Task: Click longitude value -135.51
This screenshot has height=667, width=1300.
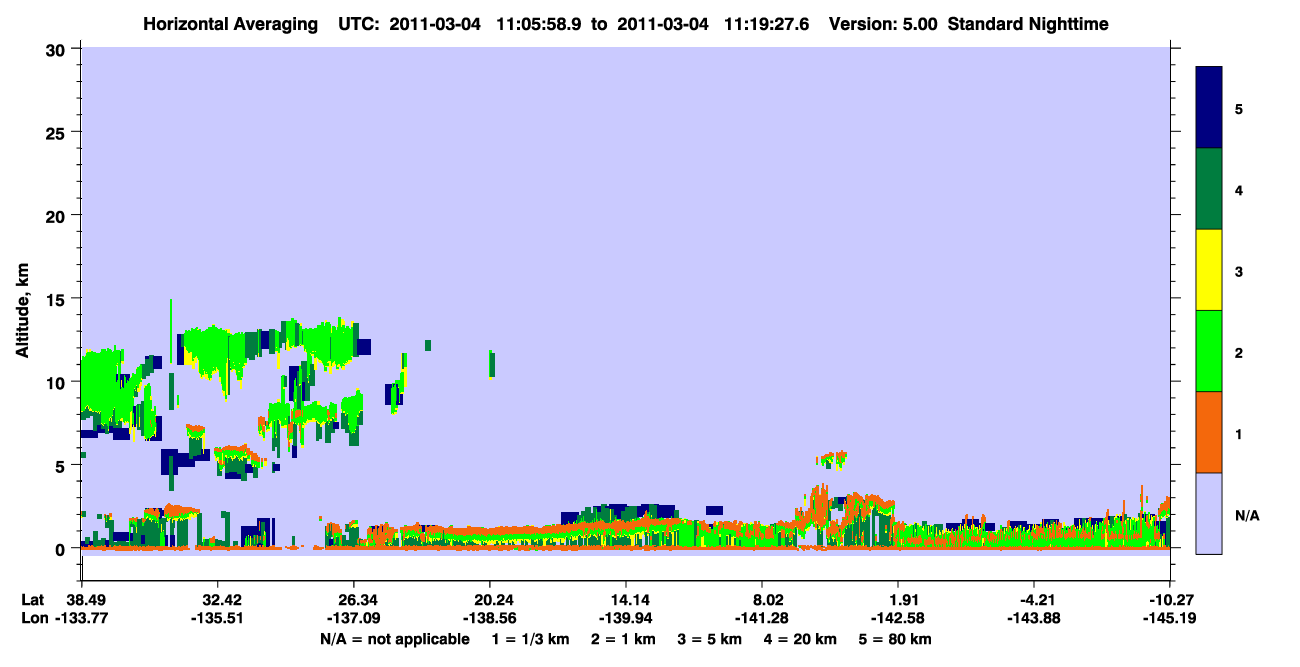Action: pos(218,619)
